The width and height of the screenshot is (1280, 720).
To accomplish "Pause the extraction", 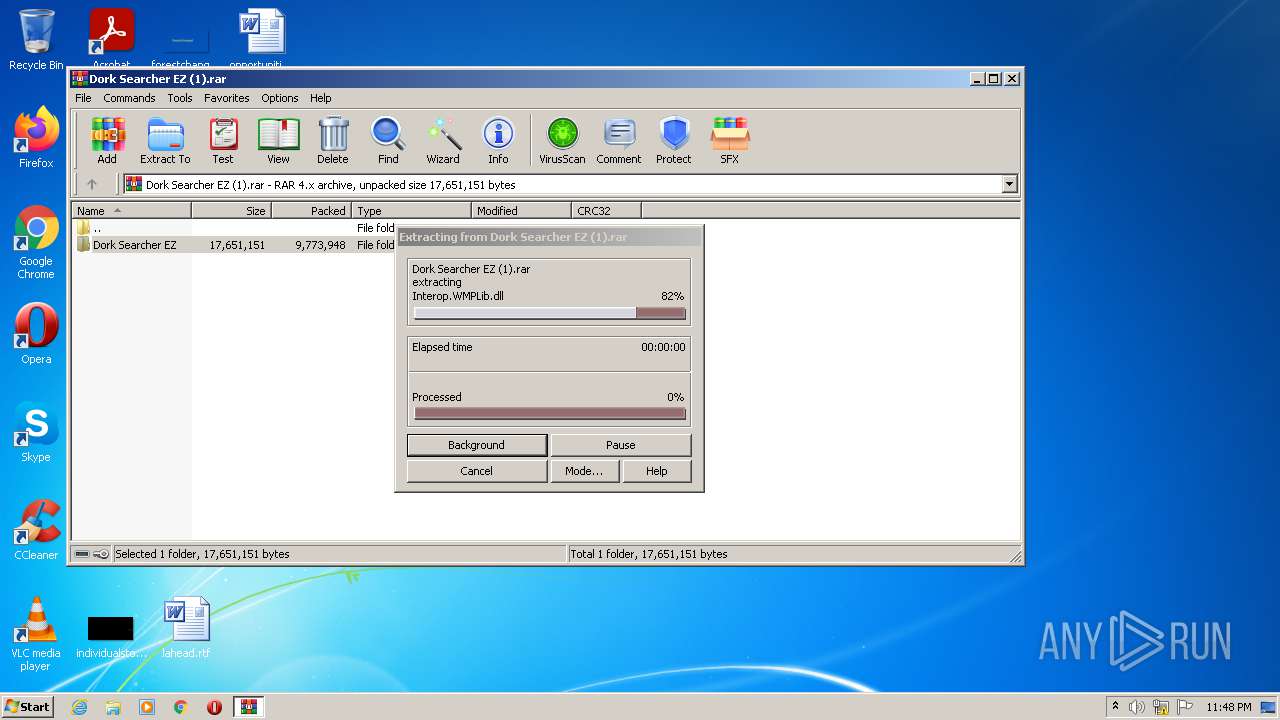I will click(x=620, y=445).
